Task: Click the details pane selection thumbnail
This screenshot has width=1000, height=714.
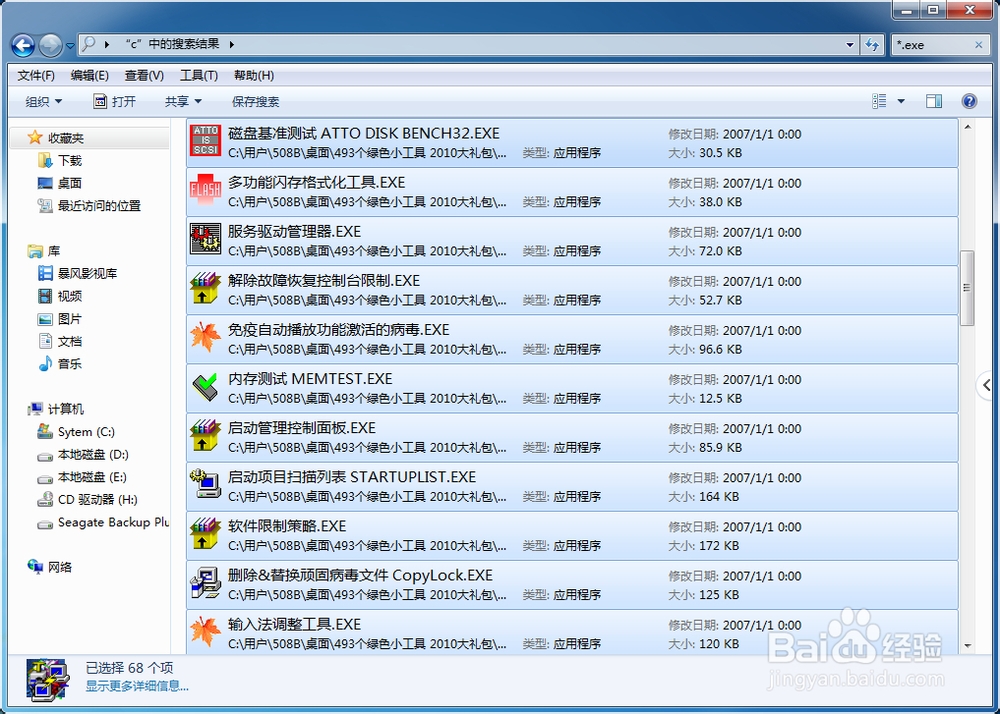Action: pos(48,678)
